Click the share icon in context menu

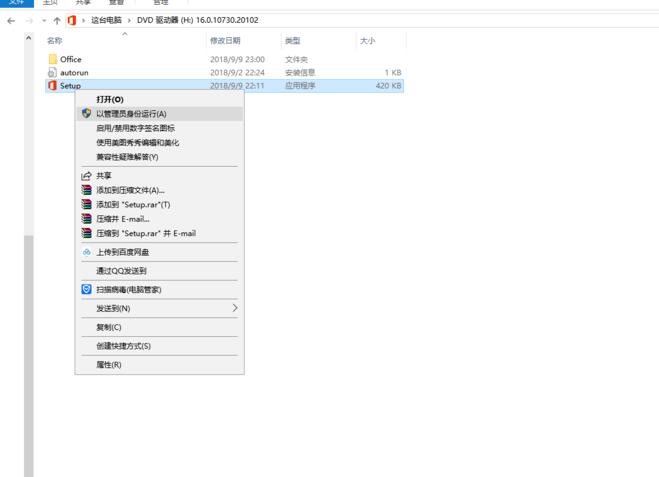pos(87,176)
